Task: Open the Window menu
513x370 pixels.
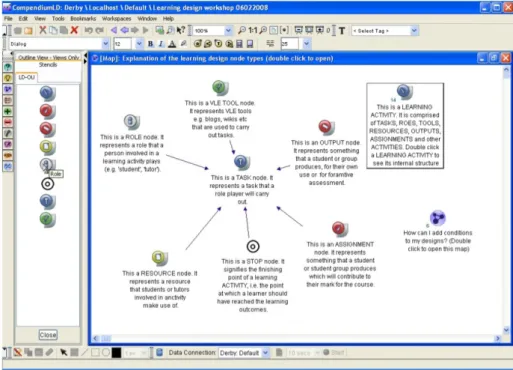Action: (147, 19)
